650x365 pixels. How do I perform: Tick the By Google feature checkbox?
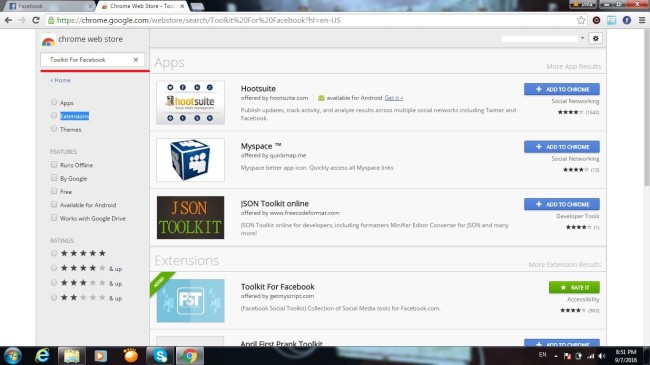[54, 178]
